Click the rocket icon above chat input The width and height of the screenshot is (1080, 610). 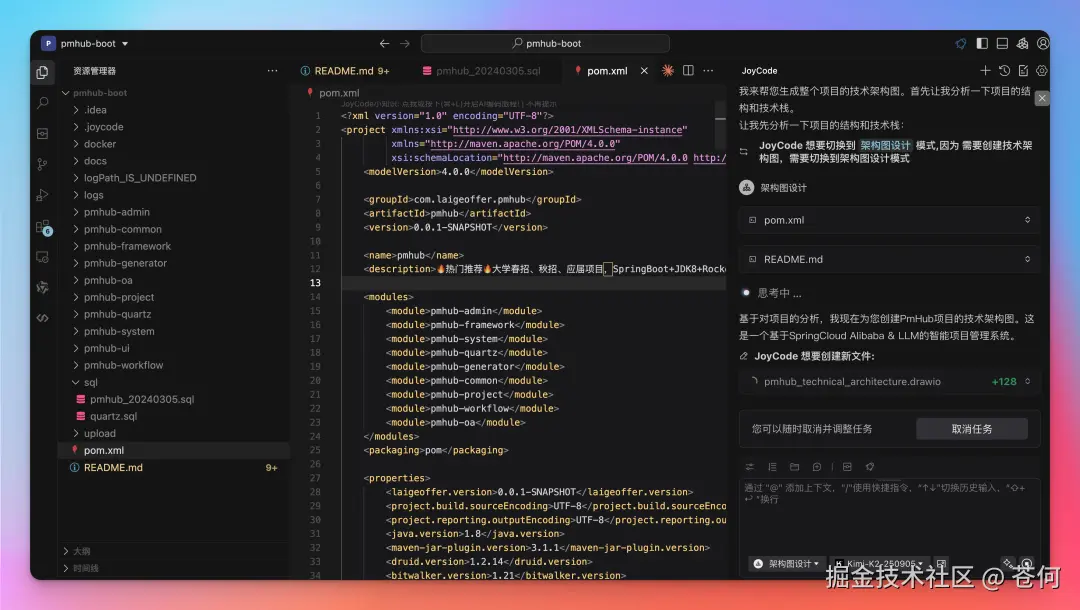(x=870, y=467)
